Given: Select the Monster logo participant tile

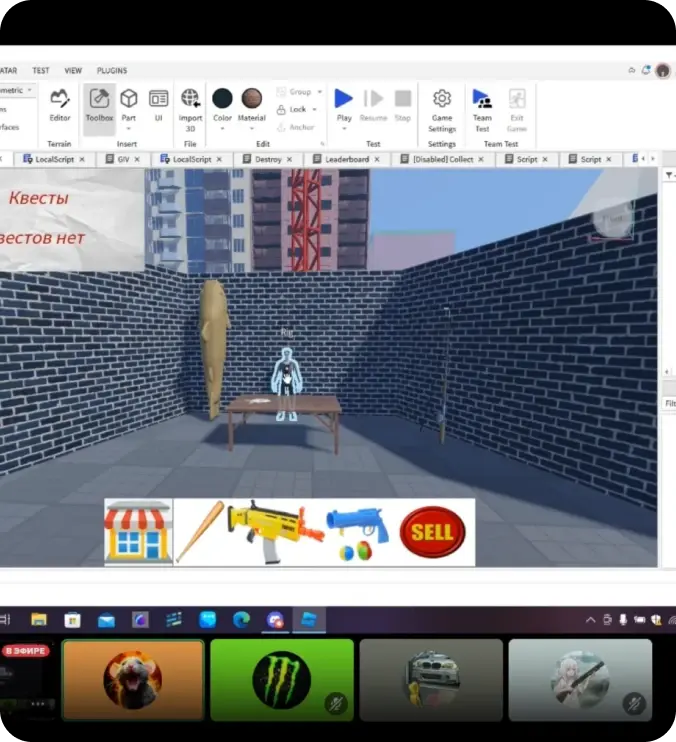Looking at the screenshot, I should pos(282,680).
